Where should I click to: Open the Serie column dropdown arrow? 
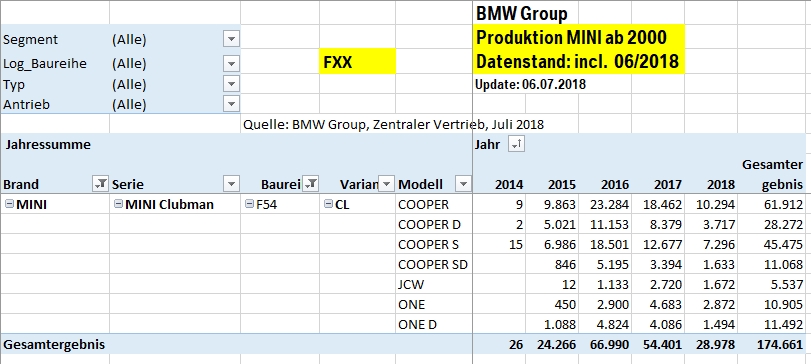231,184
